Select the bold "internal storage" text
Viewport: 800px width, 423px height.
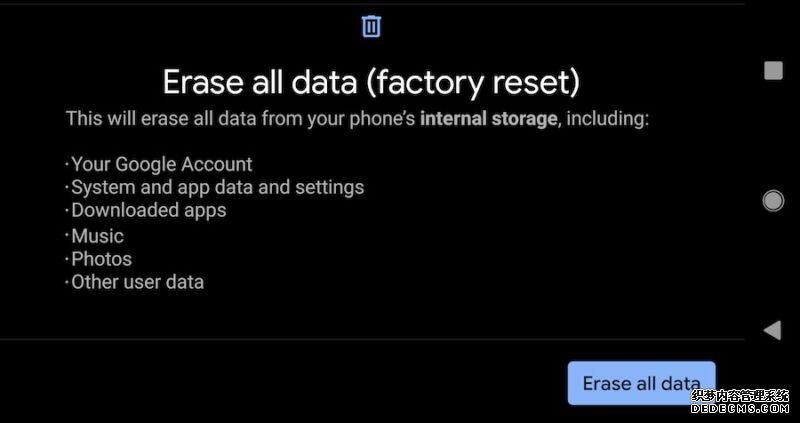click(488, 118)
